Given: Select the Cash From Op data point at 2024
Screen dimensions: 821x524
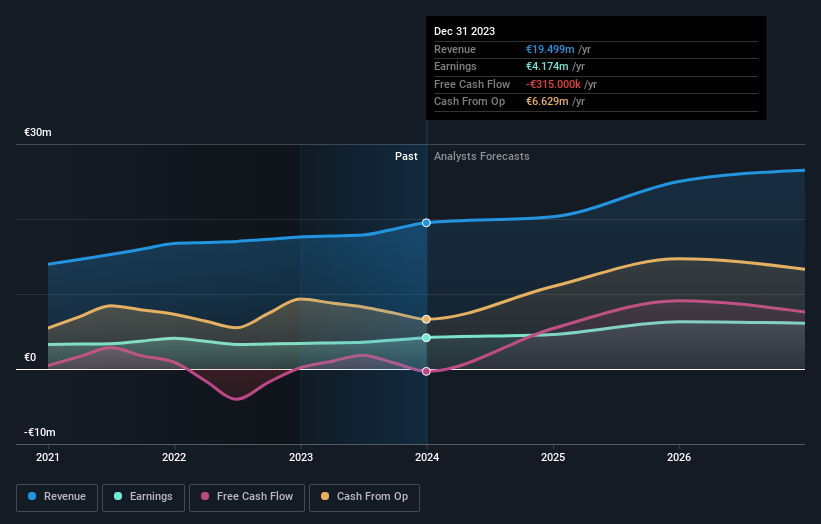Looking at the screenshot, I should point(426,319).
